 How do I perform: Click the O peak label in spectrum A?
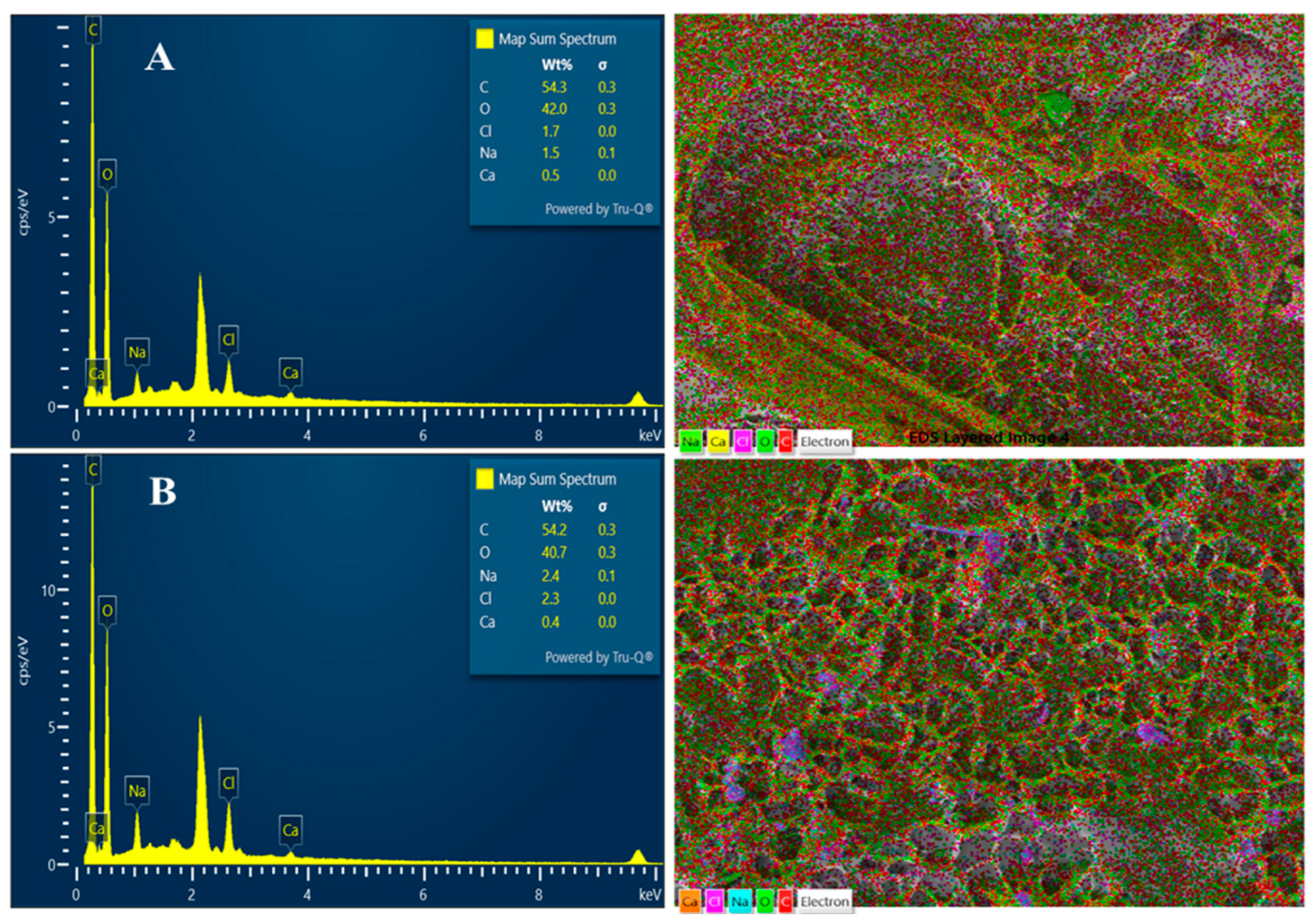(107, 173)
